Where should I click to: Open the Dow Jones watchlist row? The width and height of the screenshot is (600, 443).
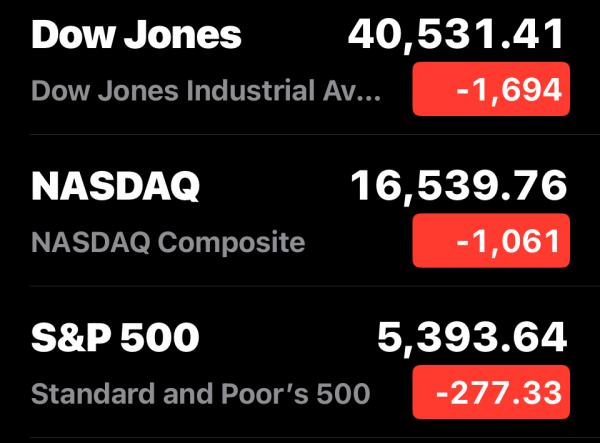point(300,62)
